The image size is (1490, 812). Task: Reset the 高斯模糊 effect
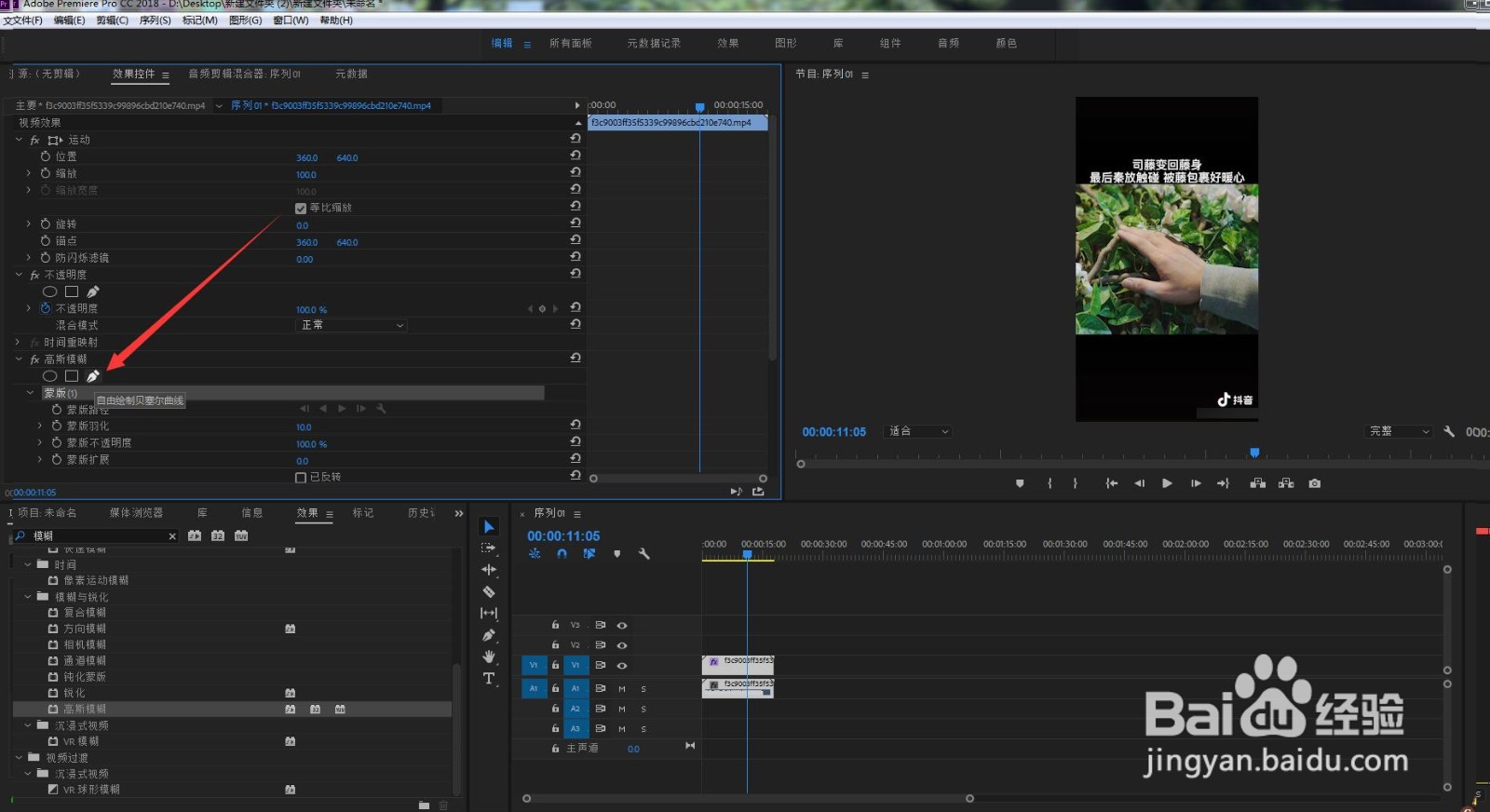pos(576,358)
